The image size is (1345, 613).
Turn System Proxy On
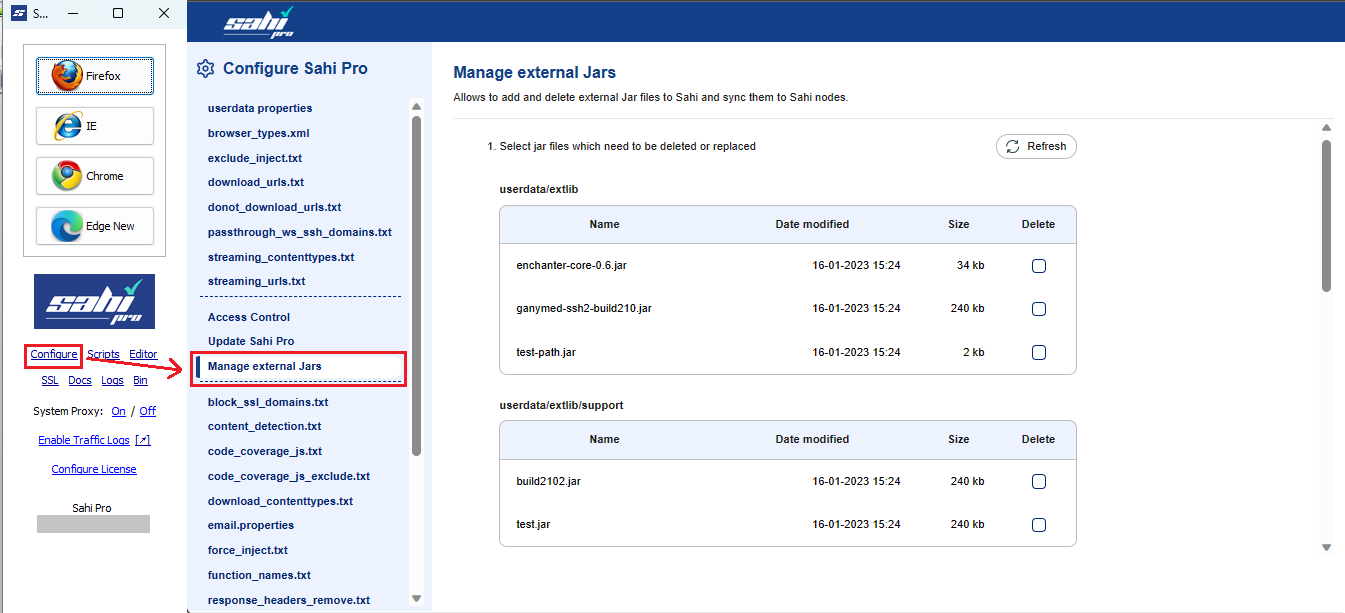119,411
